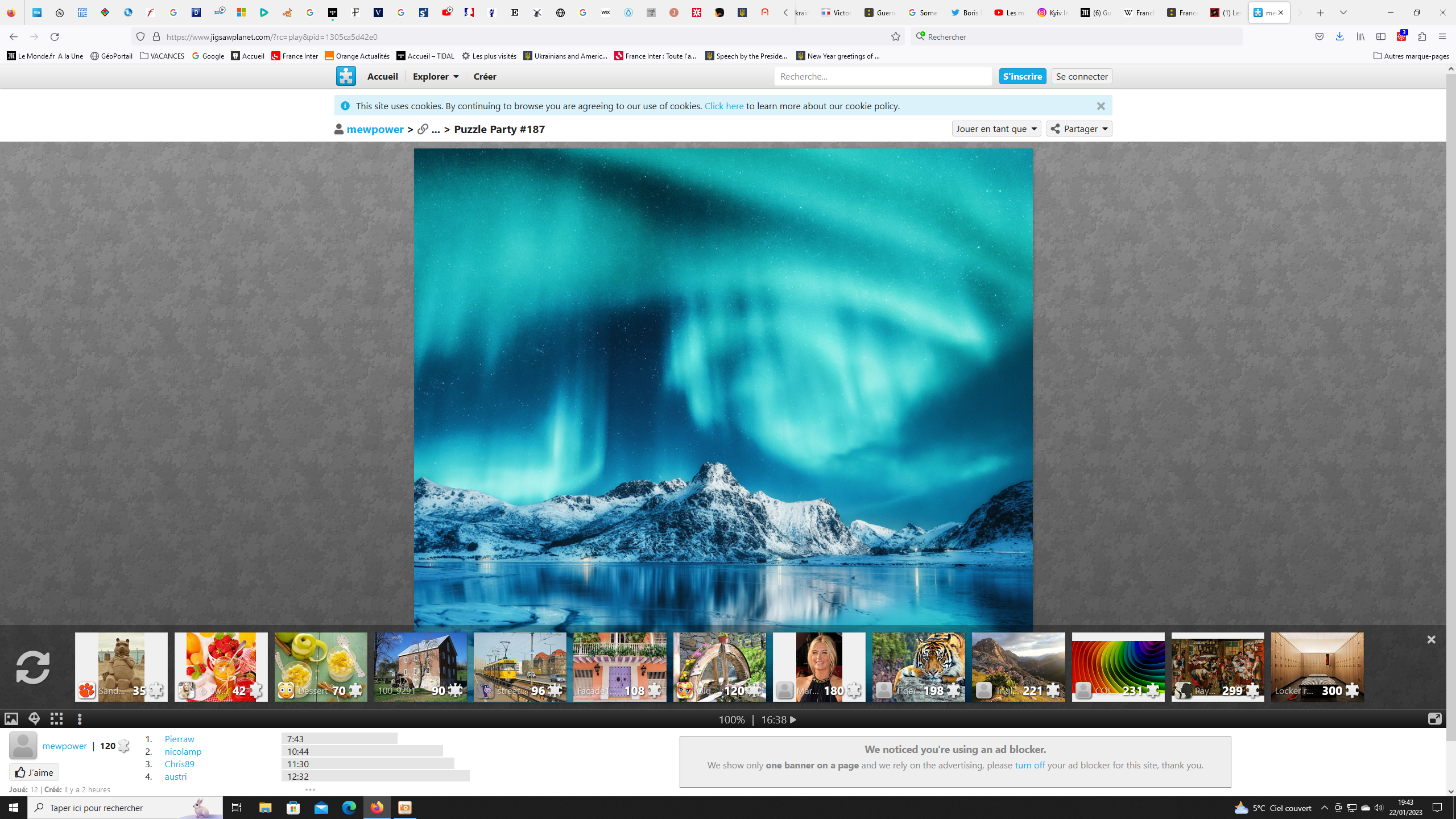Open the Créer menu item

(x=485, y=76)
